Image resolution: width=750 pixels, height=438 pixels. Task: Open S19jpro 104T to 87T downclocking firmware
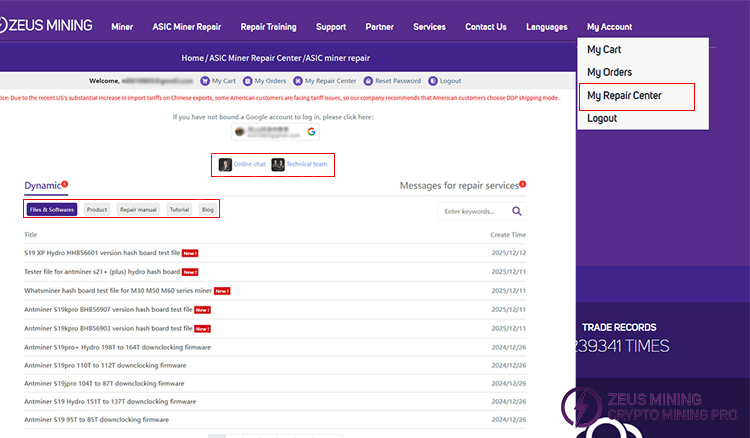(x=104, y=383)
